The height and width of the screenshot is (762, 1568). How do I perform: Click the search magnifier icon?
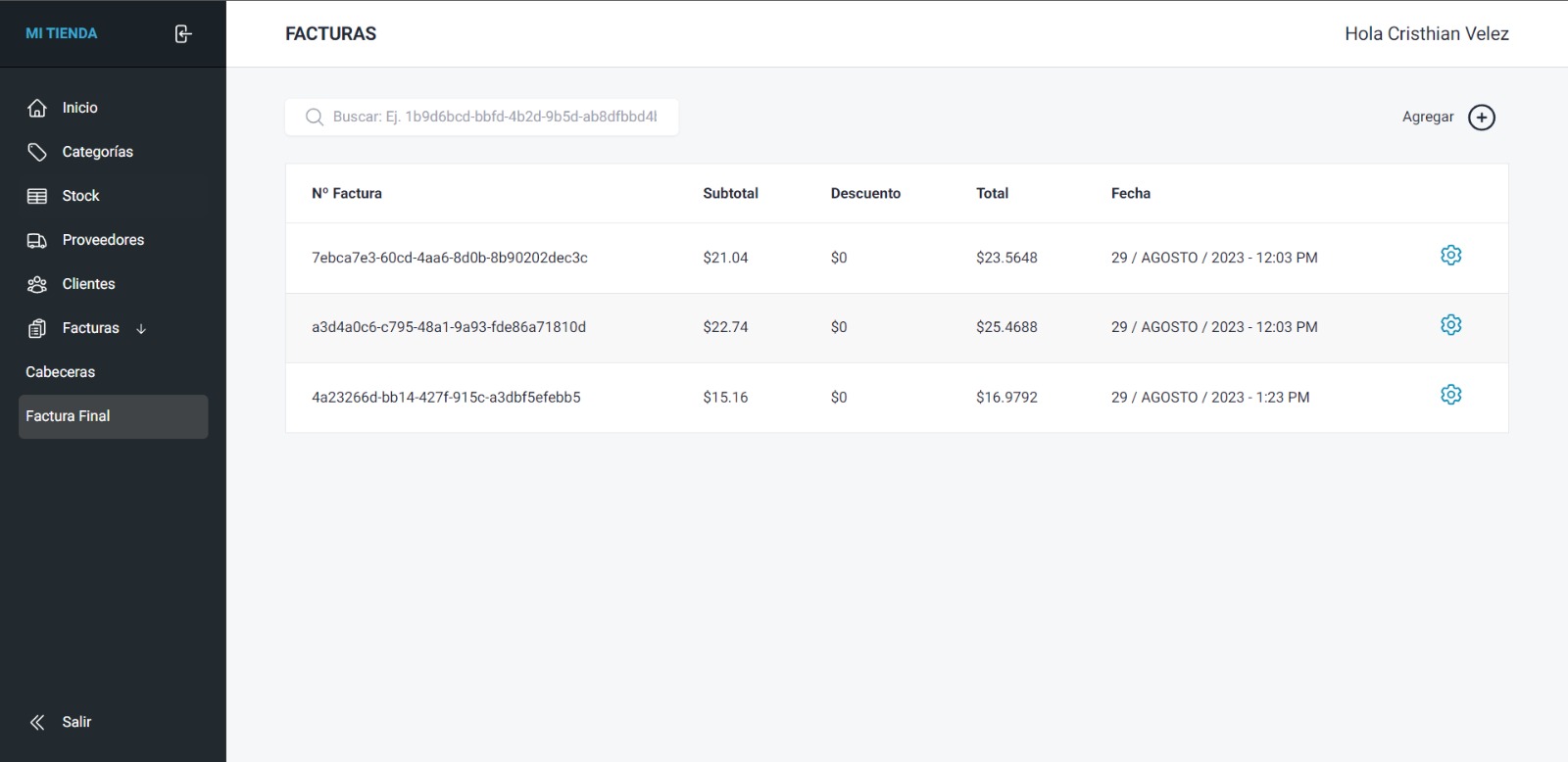coord(315,117)
